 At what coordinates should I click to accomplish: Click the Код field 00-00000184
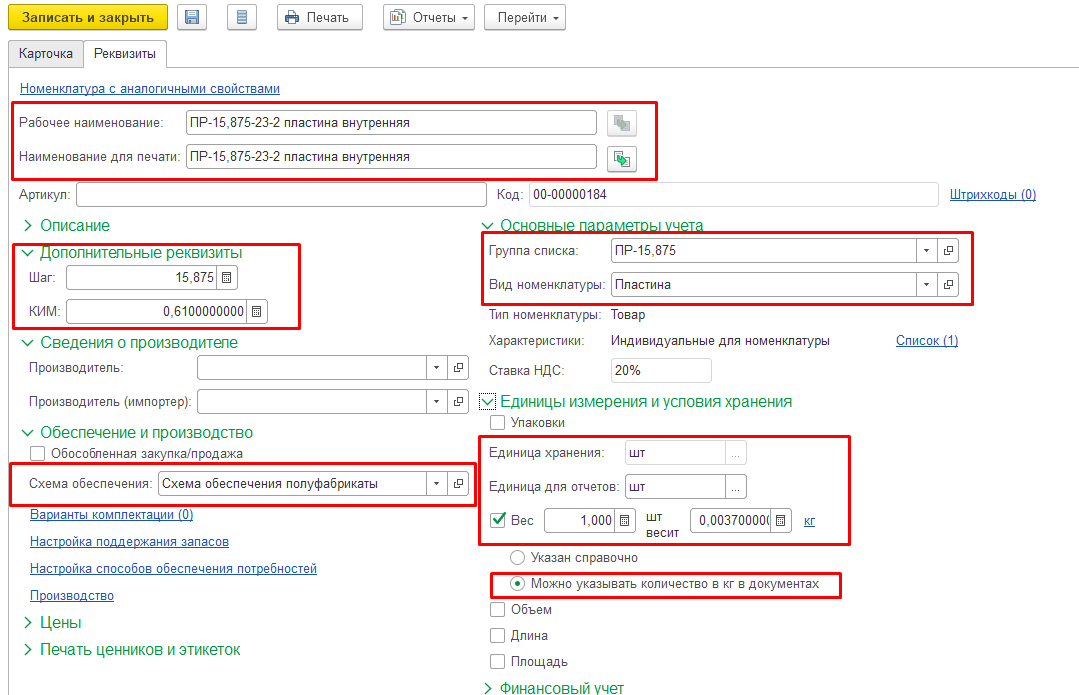(734, 195)
